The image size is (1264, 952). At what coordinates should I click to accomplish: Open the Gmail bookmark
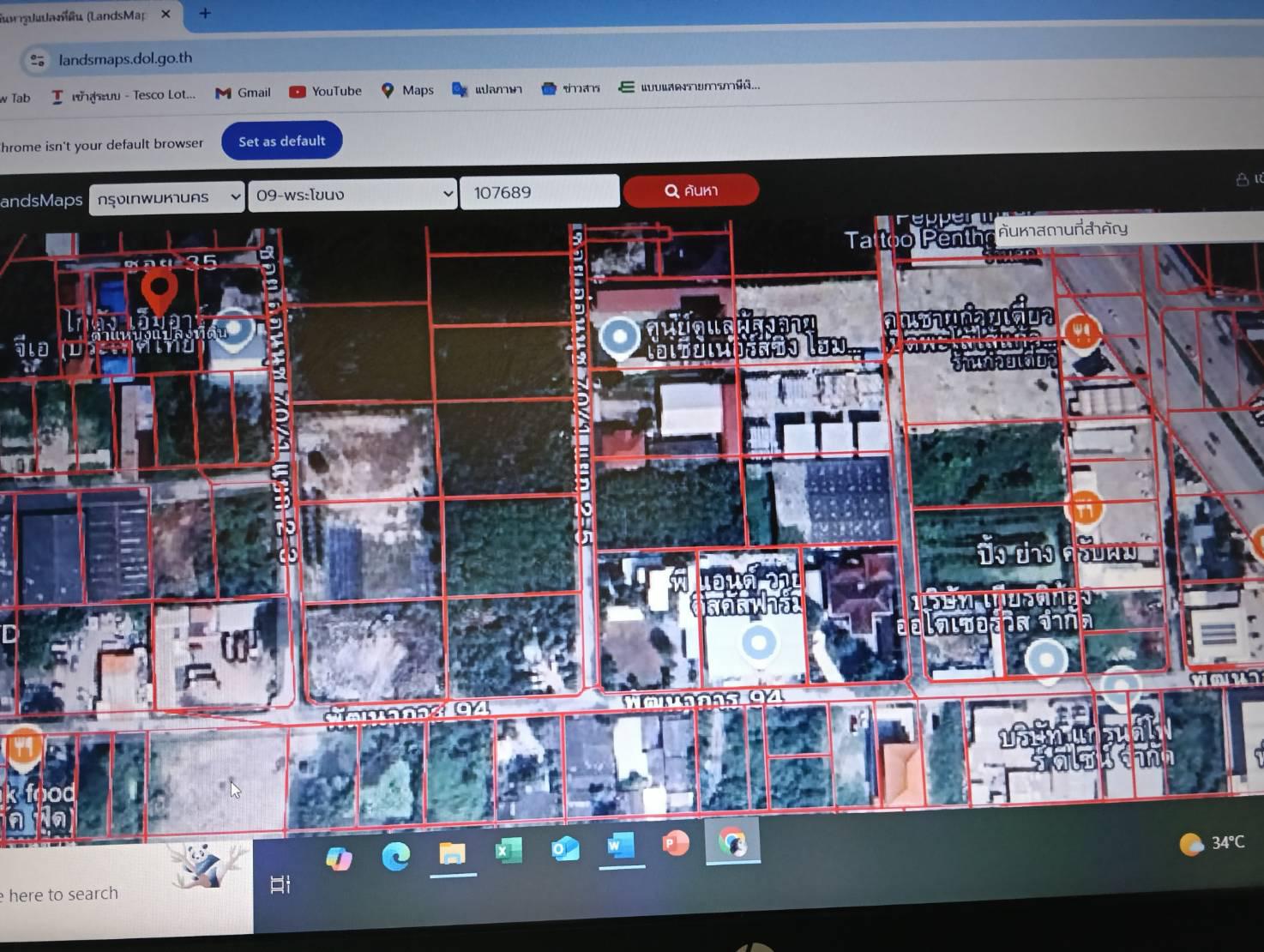point(244,93)
